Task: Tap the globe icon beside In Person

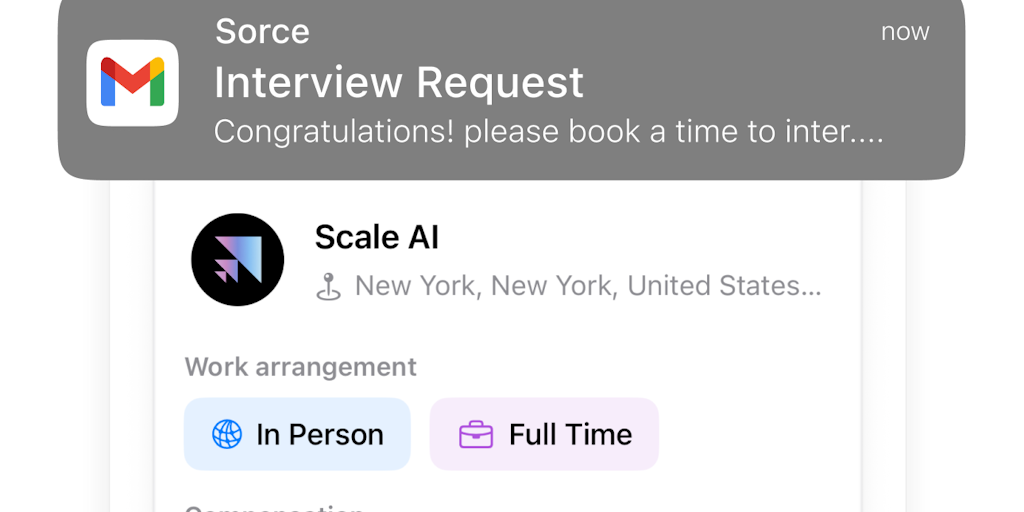Action: tap(227, 434)
